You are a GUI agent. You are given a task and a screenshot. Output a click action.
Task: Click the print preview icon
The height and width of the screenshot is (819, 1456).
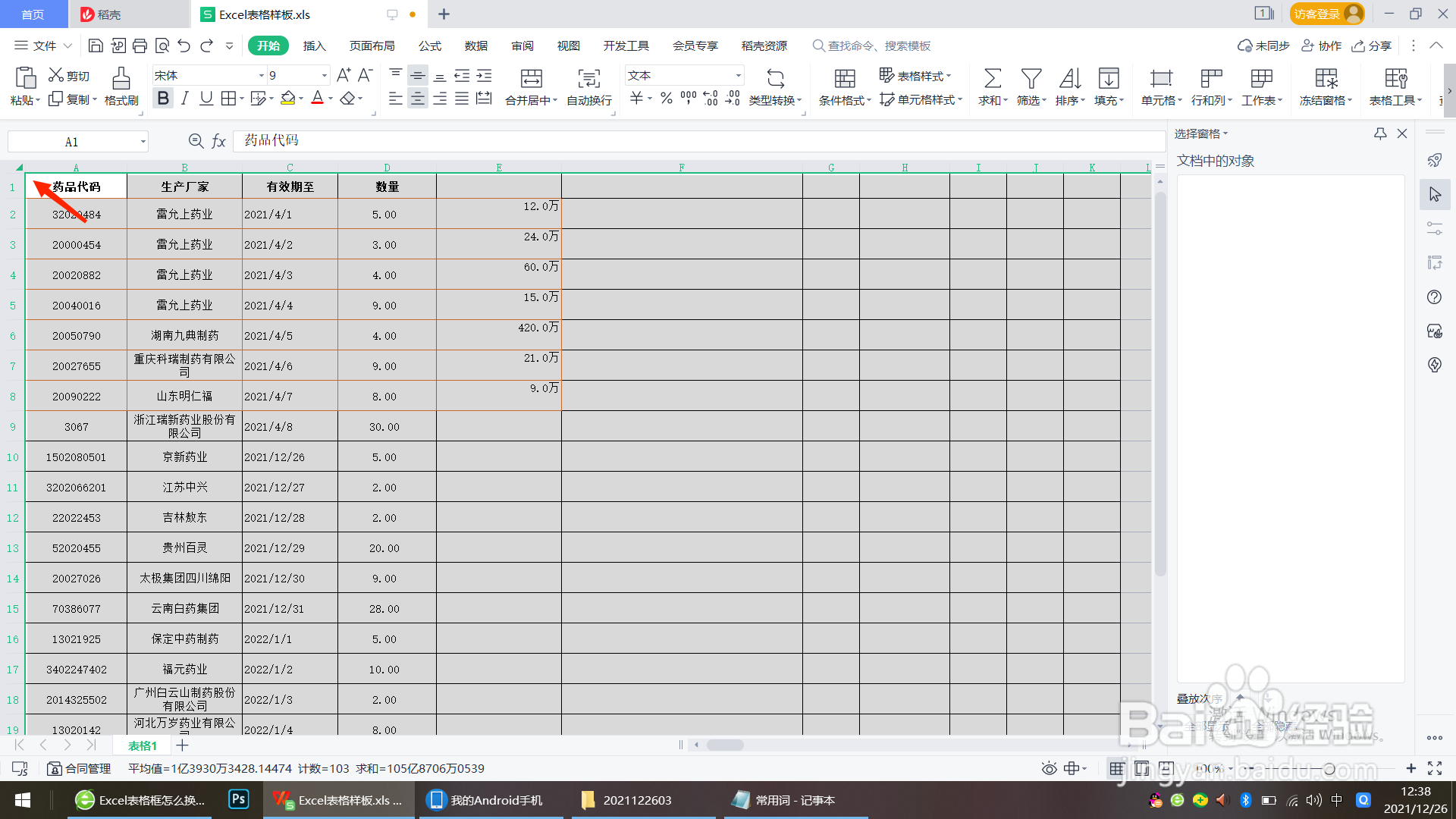coord(162,46)
